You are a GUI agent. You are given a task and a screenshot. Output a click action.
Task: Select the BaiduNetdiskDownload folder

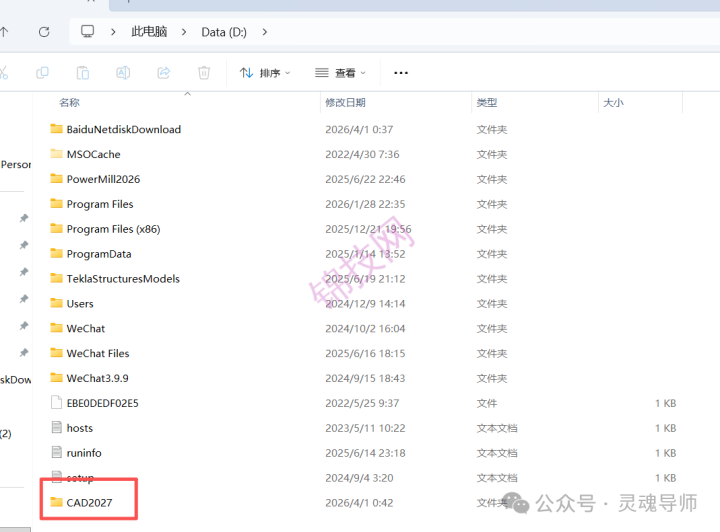point(123,129)
